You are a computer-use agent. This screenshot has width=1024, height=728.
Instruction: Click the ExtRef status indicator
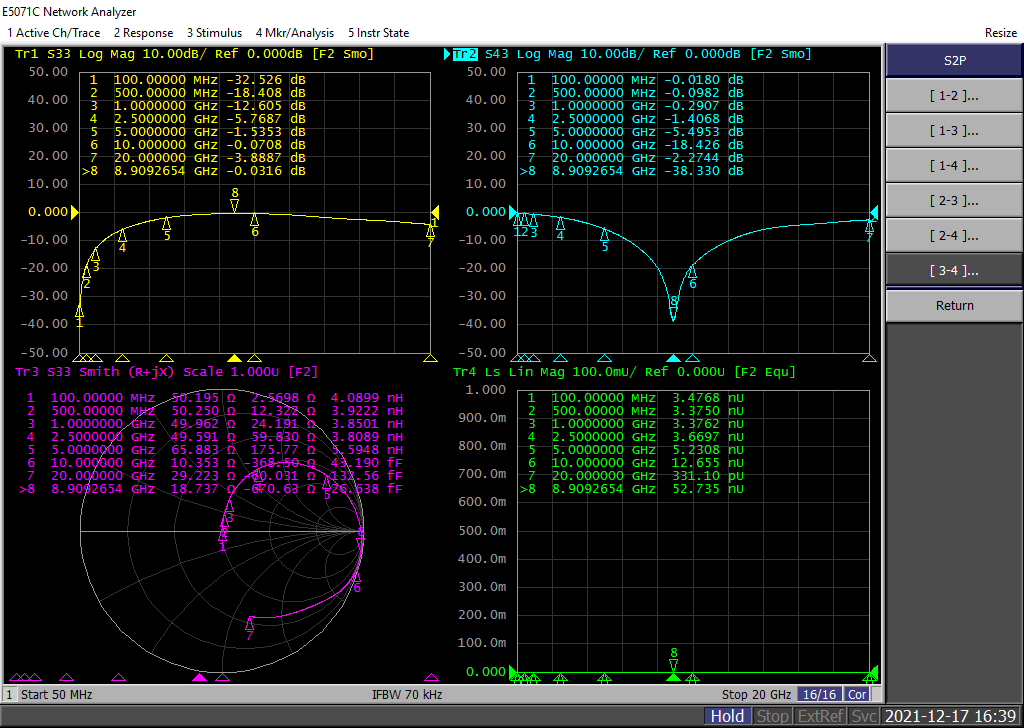pyautogui.click(x=821, y=716)
